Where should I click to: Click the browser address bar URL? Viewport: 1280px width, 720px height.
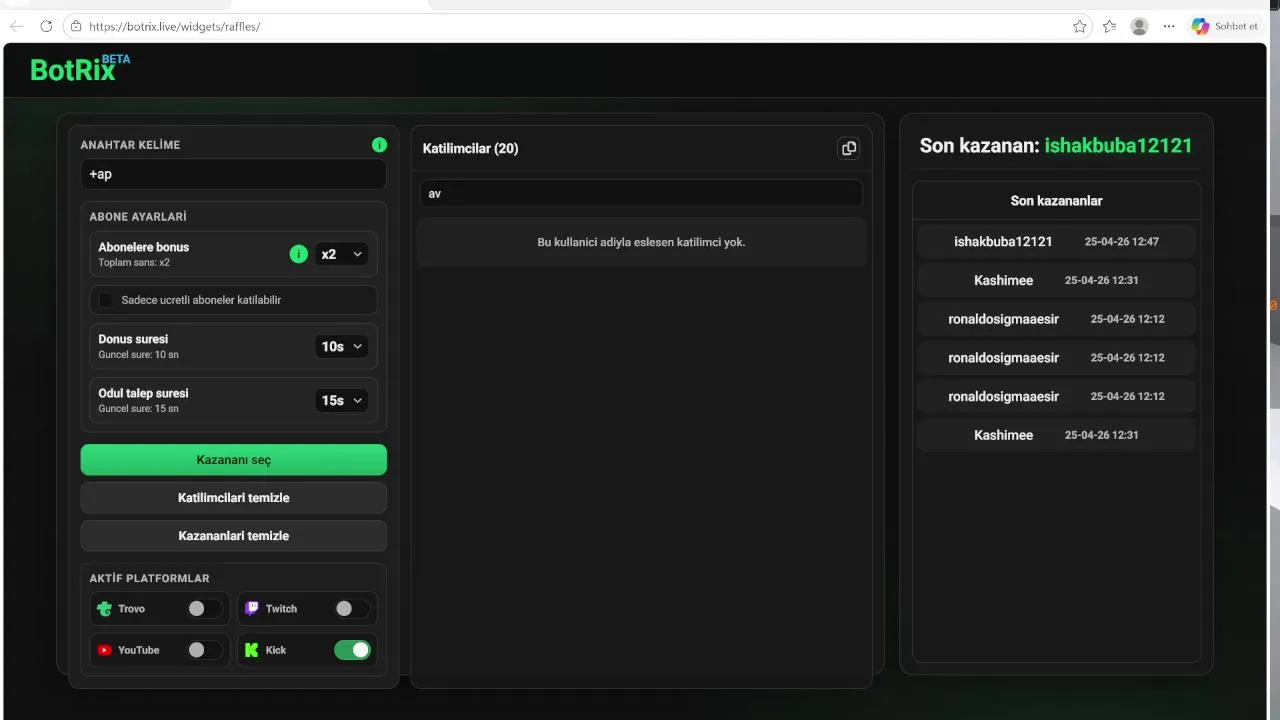174,26
